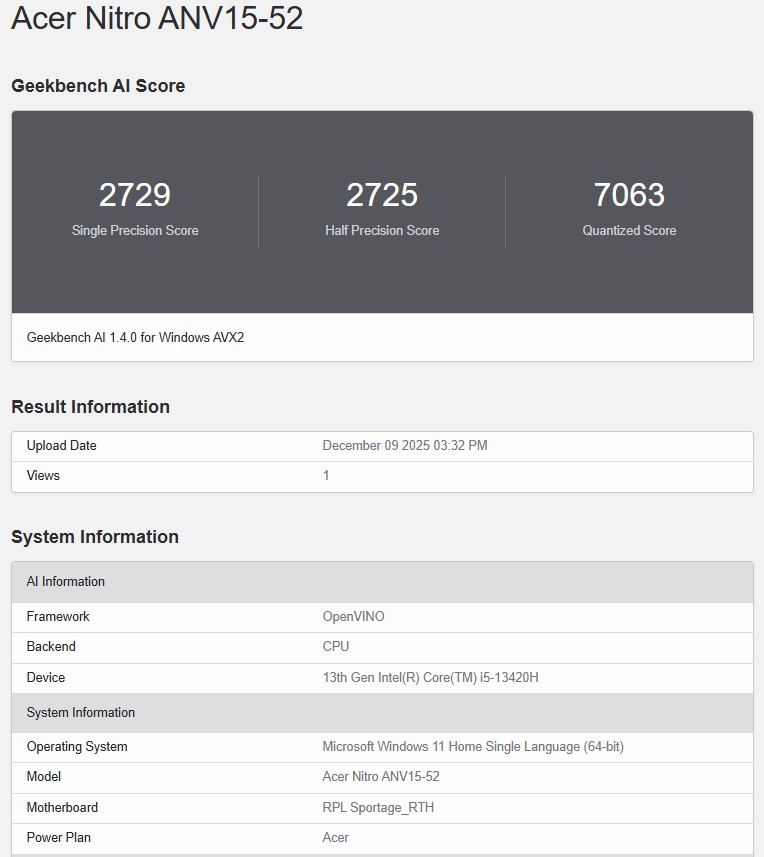
Task: Select the 2729 single precision score number
Action: pos(135,195)
